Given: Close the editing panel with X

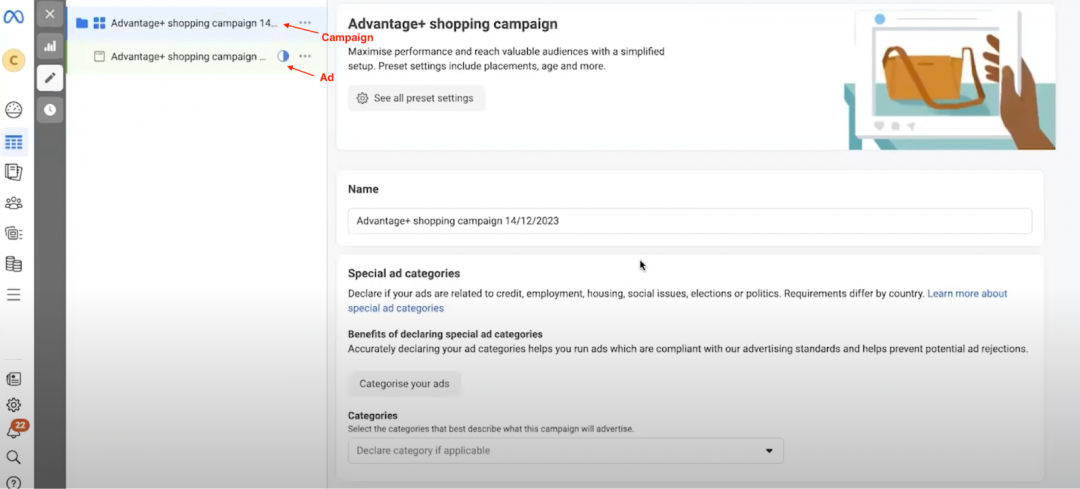Looking at the screenshot, I should click(50, 14).
